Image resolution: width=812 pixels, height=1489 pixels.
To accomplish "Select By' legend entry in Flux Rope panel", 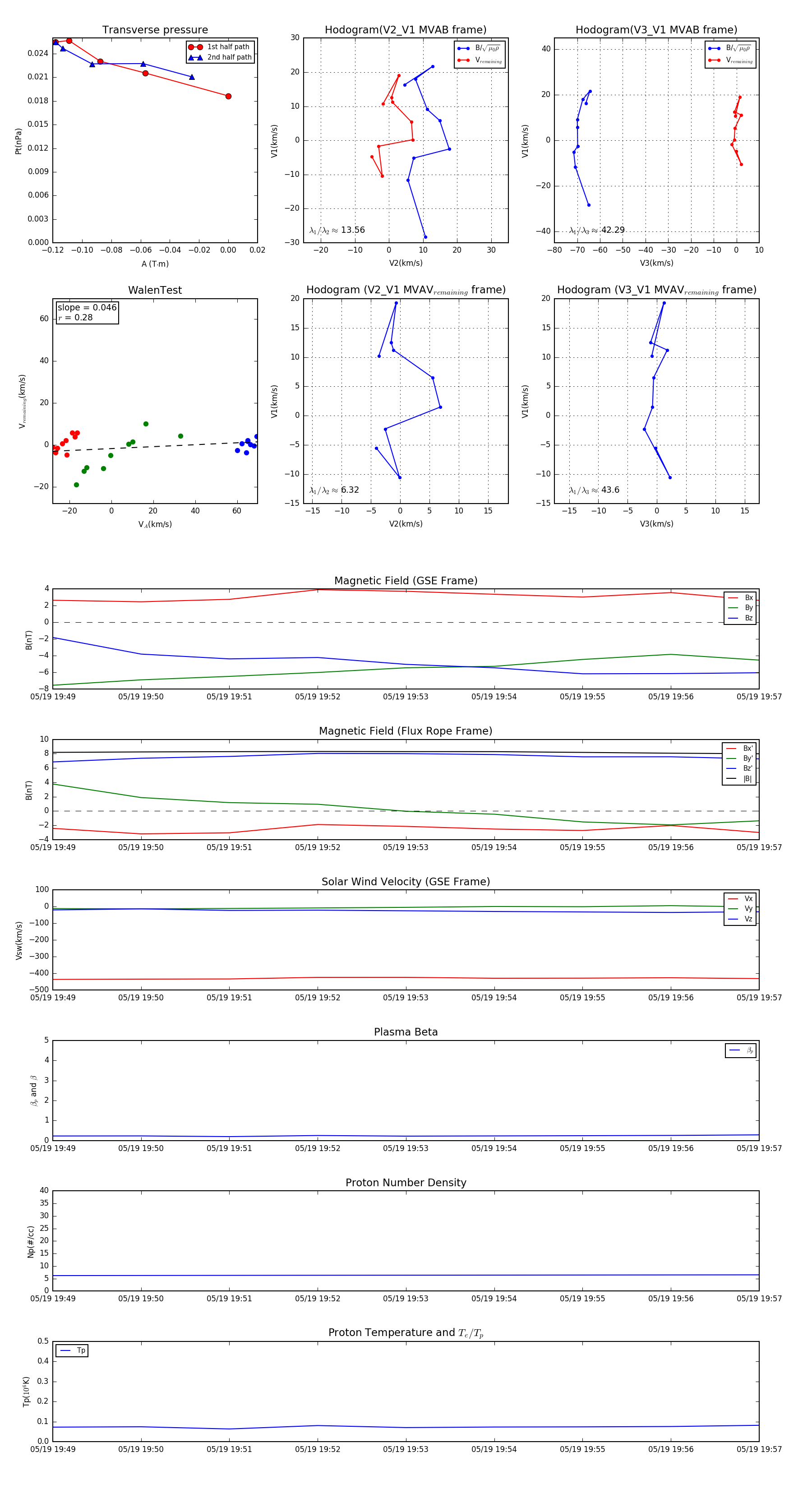I will tap(739, 758).
